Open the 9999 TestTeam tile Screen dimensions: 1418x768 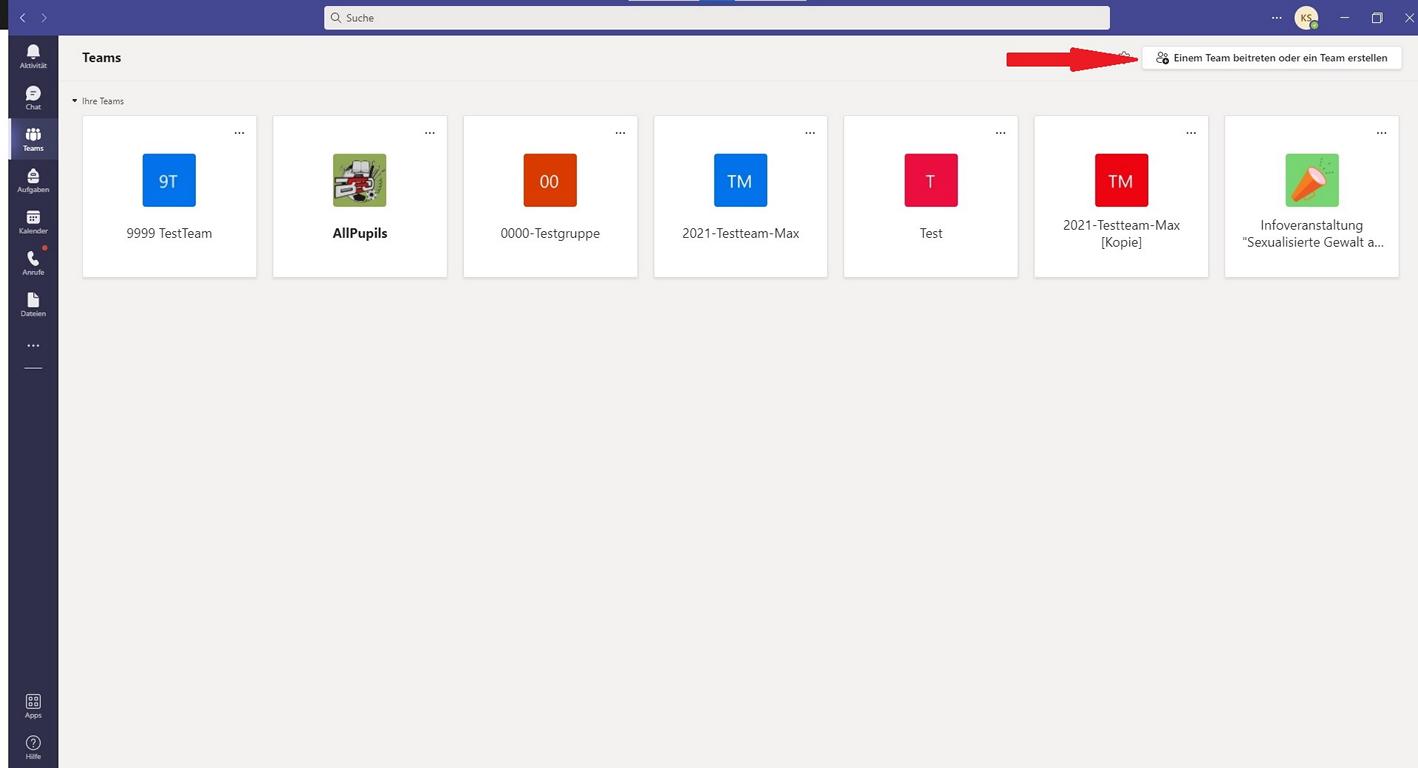(169, 197)
